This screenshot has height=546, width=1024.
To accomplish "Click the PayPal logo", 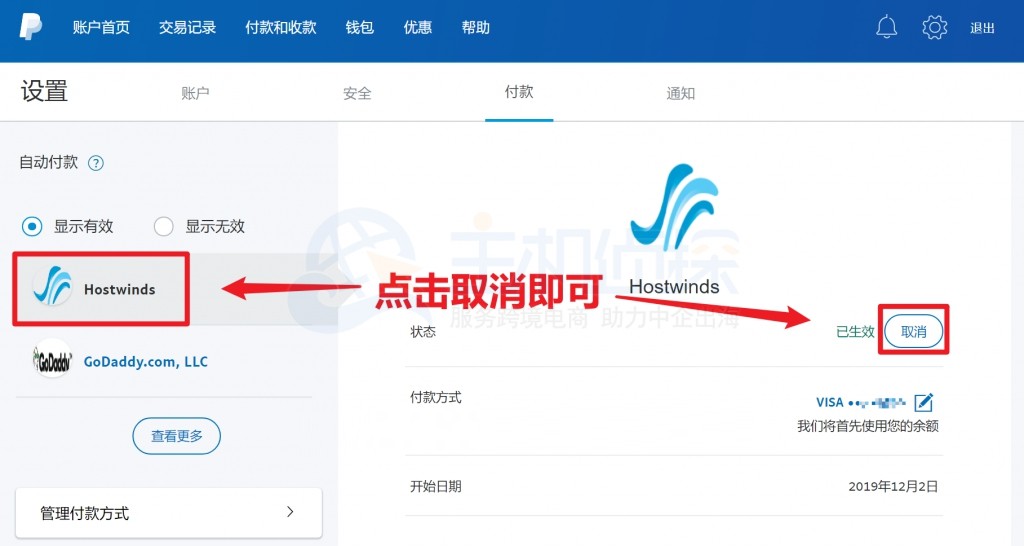I will [x=31, y=27].
